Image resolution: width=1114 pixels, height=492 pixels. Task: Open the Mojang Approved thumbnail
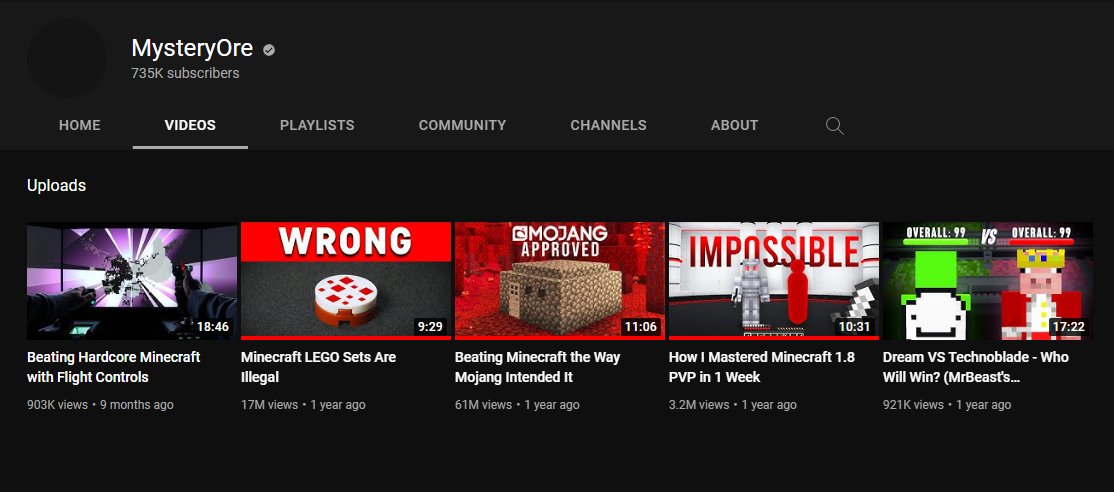click(560, 281)
